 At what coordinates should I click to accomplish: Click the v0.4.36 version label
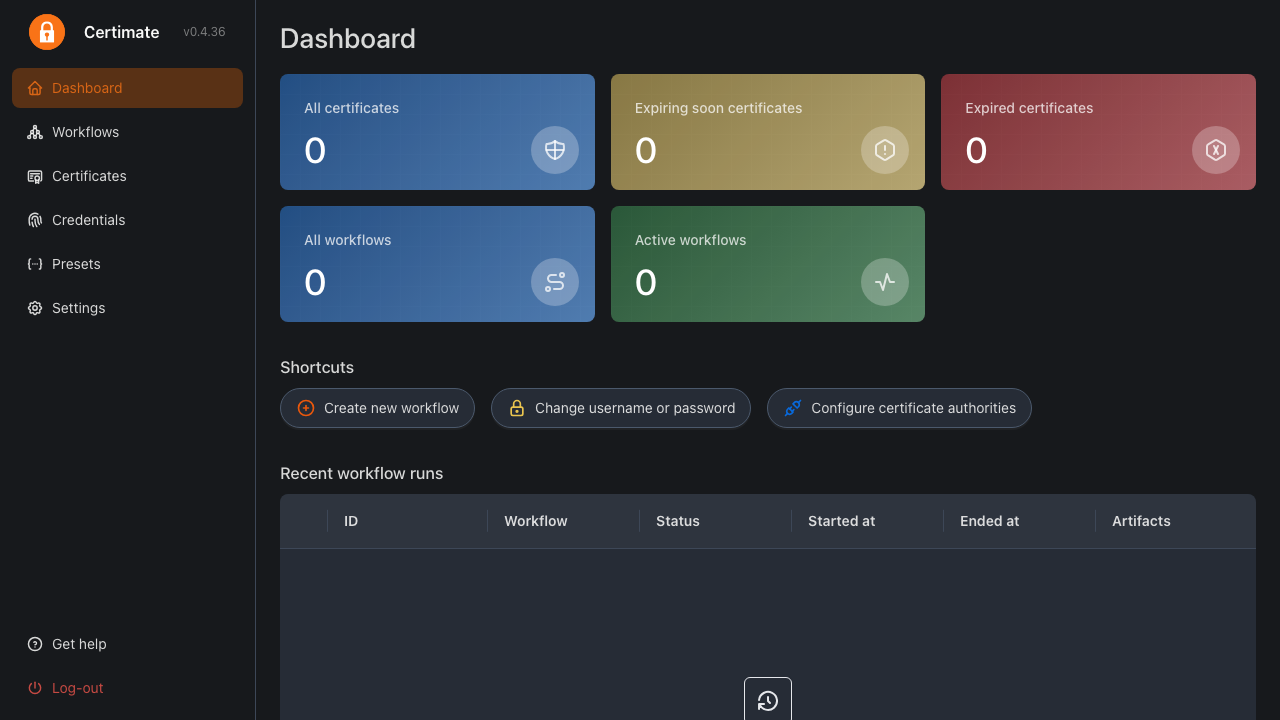[204, 32]
